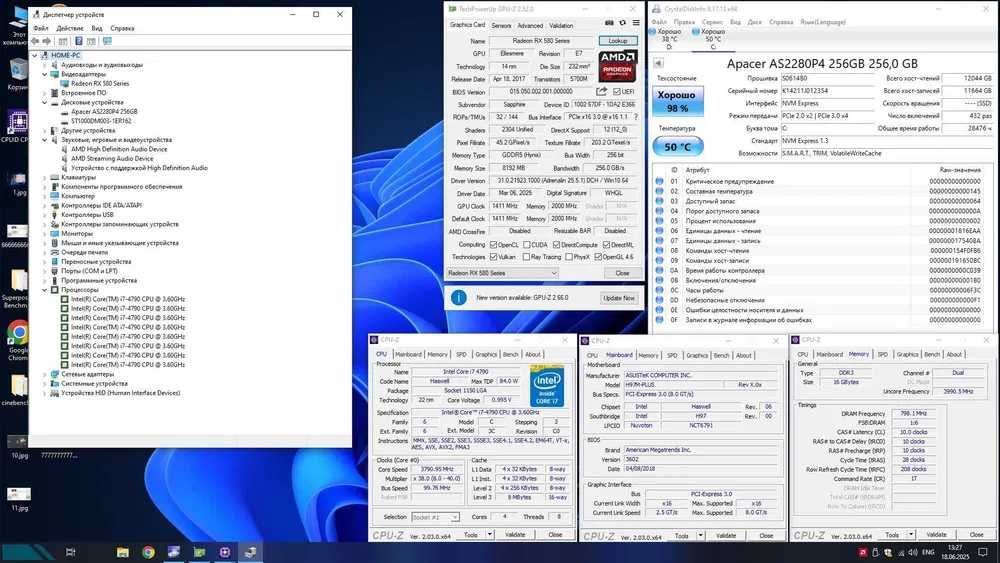Toggle the DirectCompute checkbox in GPU-Z

coord(557,245)
